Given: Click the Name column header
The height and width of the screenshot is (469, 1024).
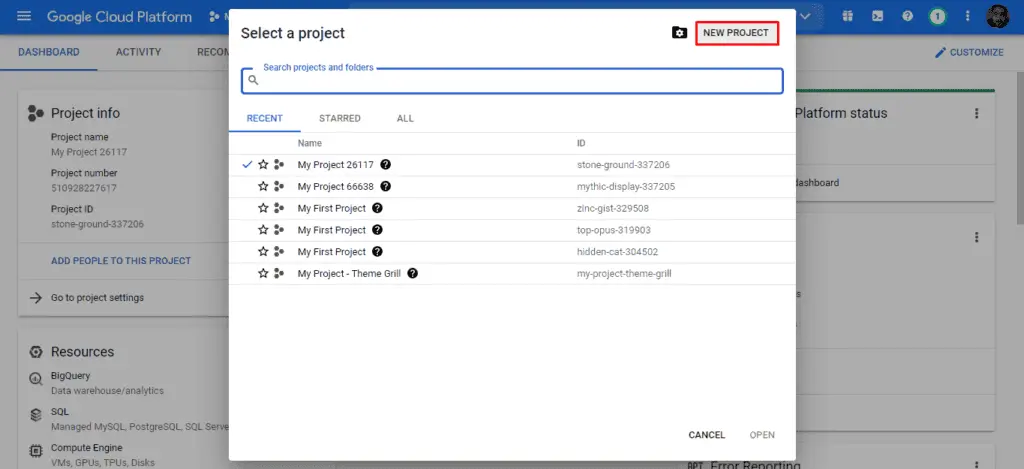Looking at the screenshot, I should (310, 143).
